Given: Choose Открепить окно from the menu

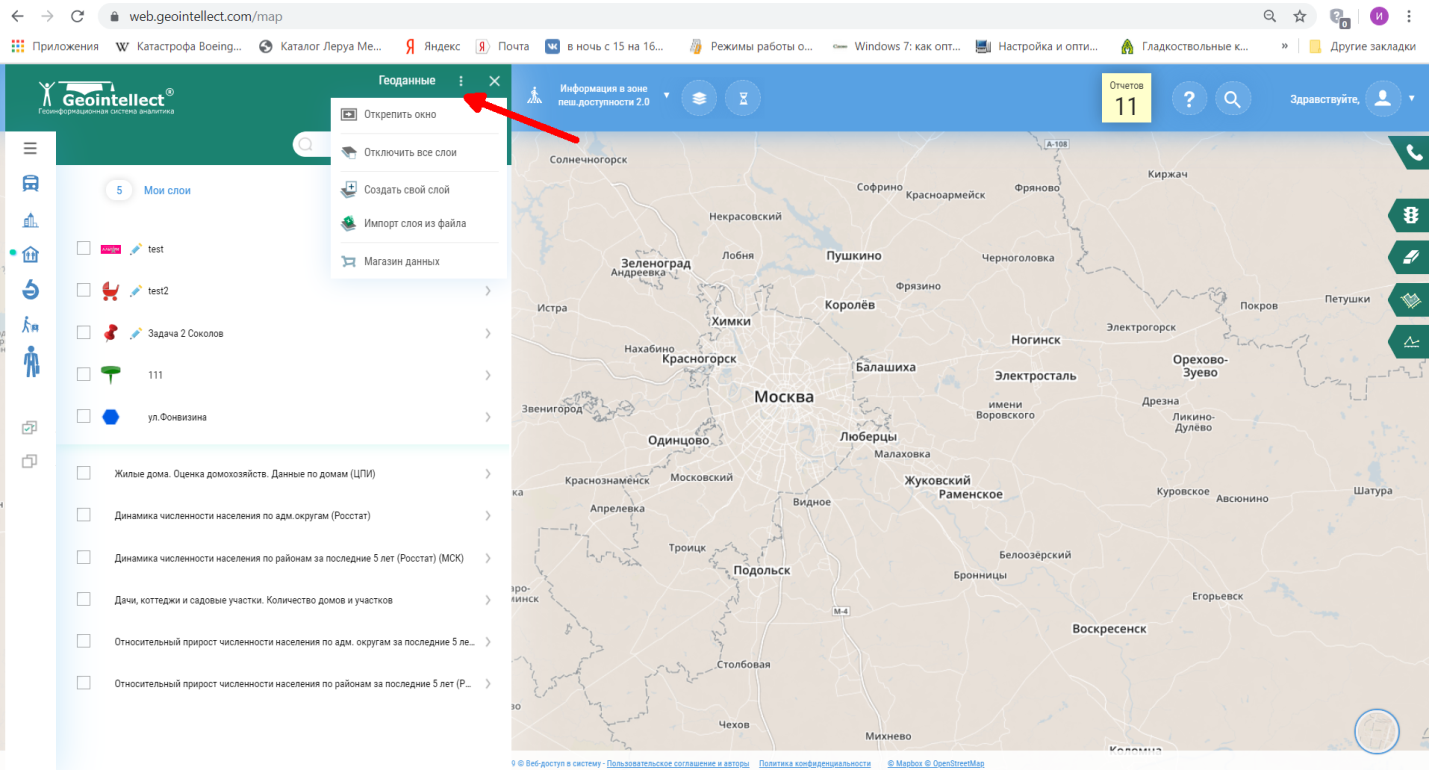Looking at the screenshot, I should click(419, 114).
